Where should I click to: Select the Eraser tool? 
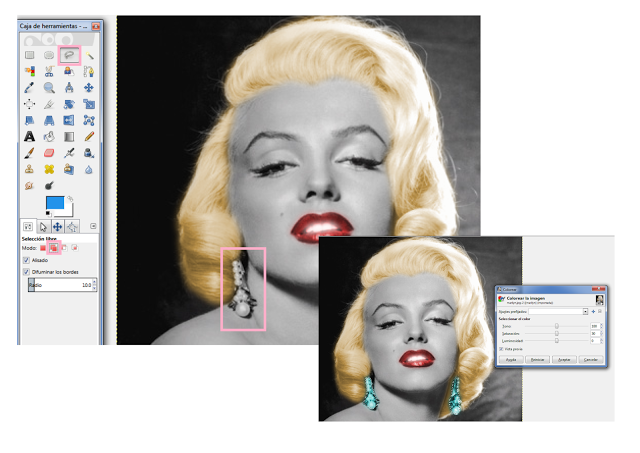(49, 153)
